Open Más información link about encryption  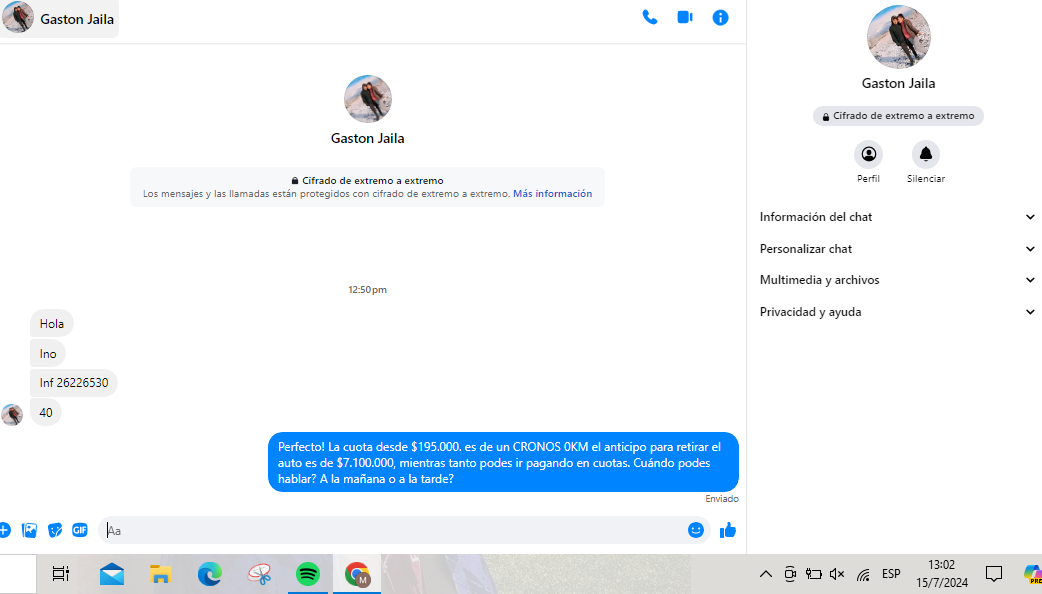point(552,194)
